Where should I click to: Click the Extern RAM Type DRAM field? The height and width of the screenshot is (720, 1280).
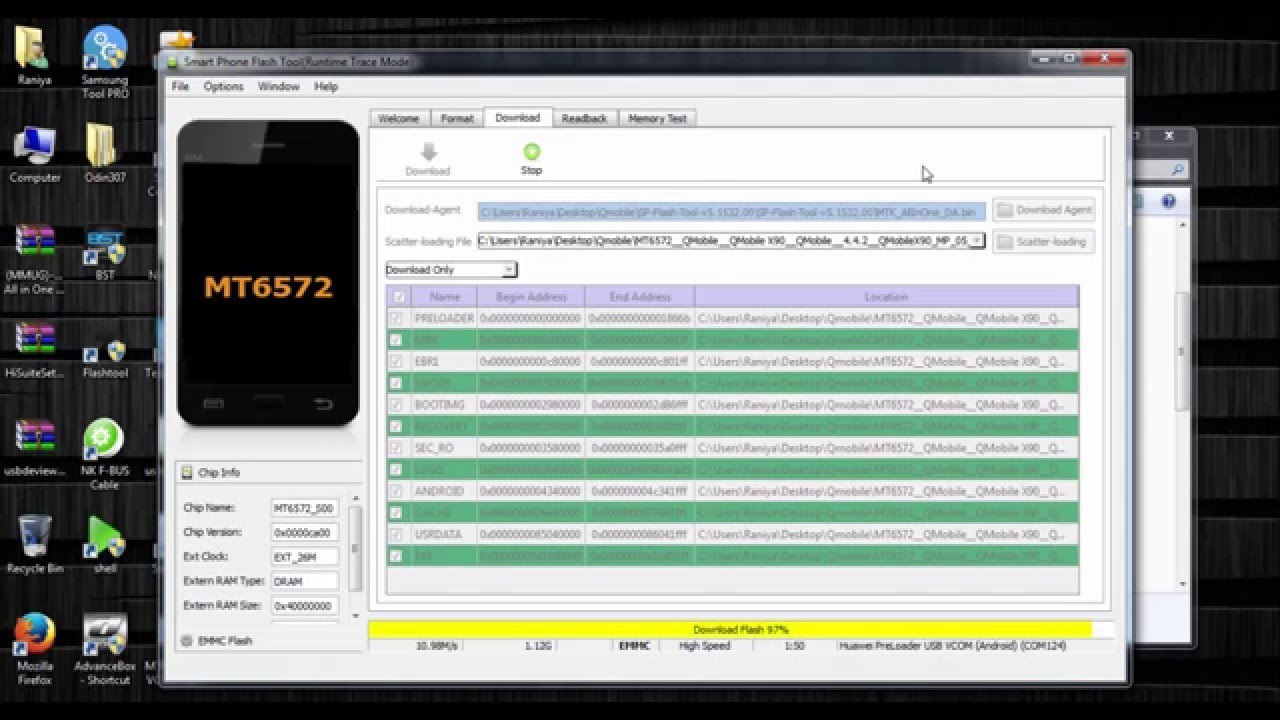click(304, 581)
